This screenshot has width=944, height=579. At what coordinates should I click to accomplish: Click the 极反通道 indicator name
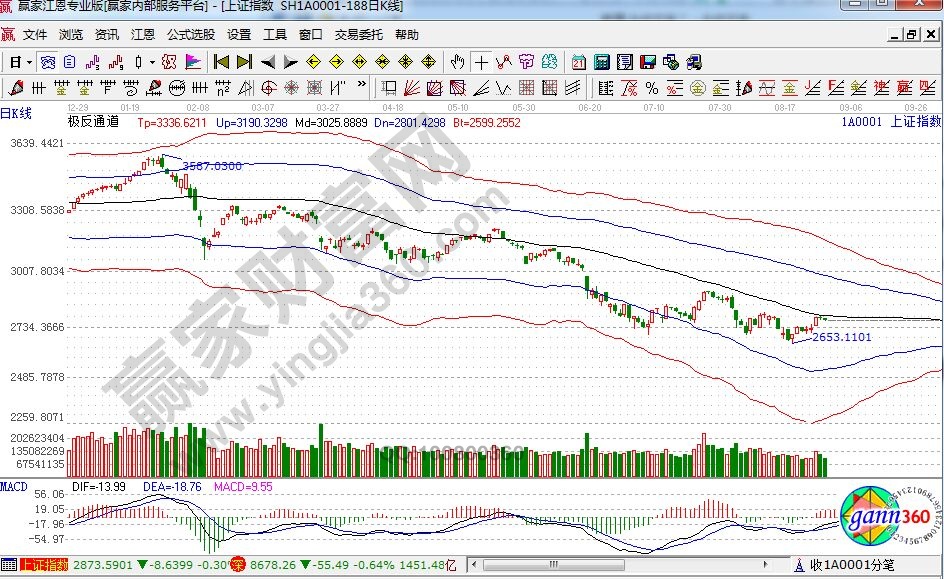pyautogui.click(x=93, y=122)
